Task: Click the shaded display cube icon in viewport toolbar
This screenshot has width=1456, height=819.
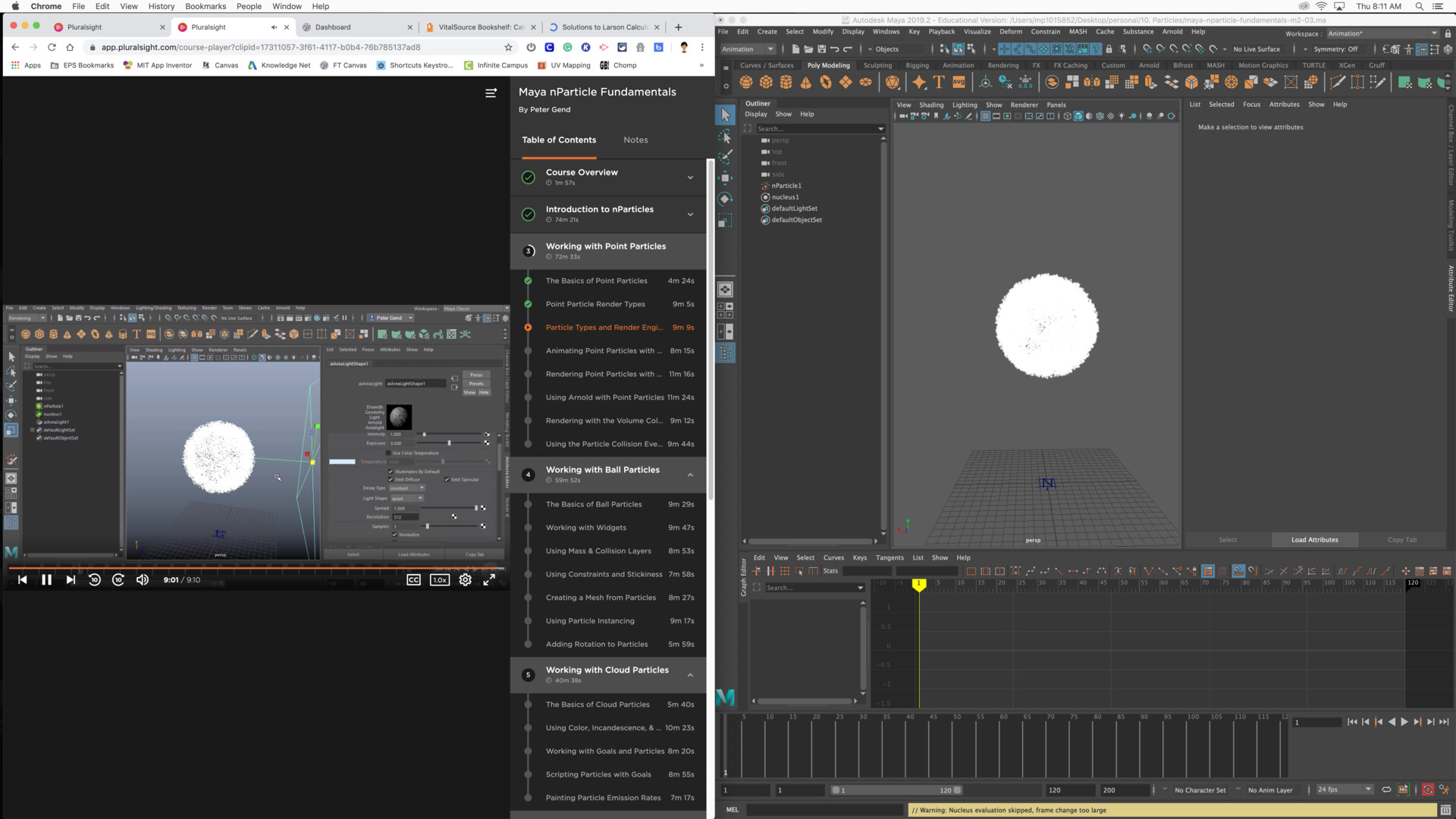Action: pyautogui.click(x=1078, y=116)
